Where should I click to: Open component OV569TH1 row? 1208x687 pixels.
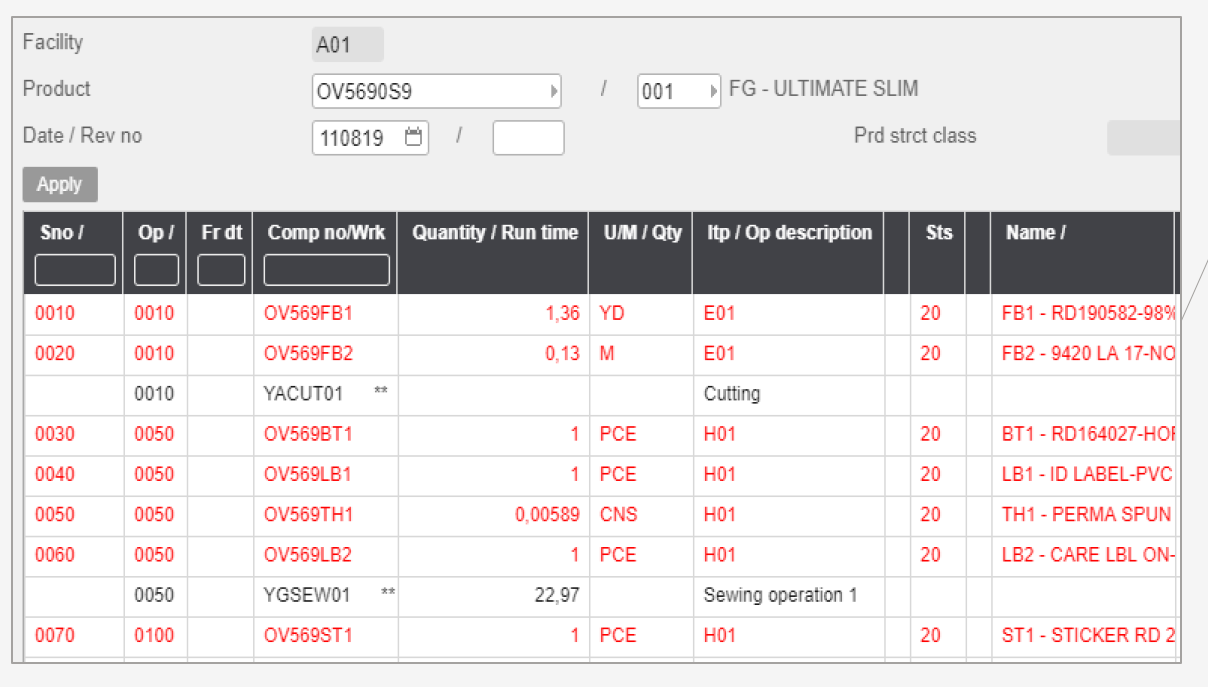[308, 515]
